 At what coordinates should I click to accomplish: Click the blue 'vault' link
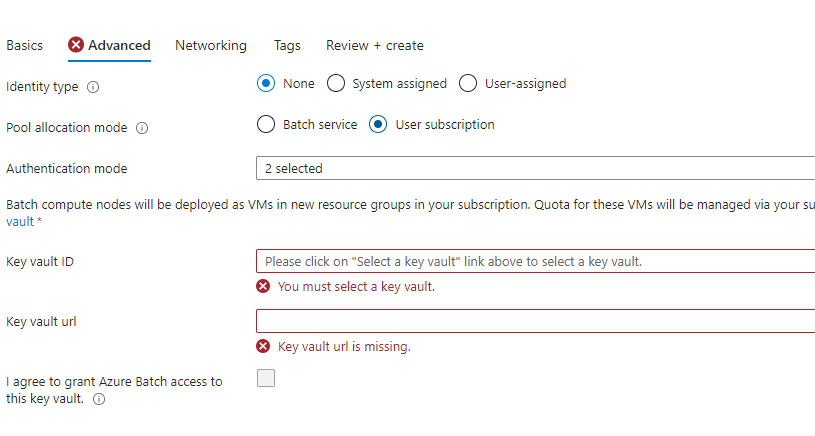20,222
